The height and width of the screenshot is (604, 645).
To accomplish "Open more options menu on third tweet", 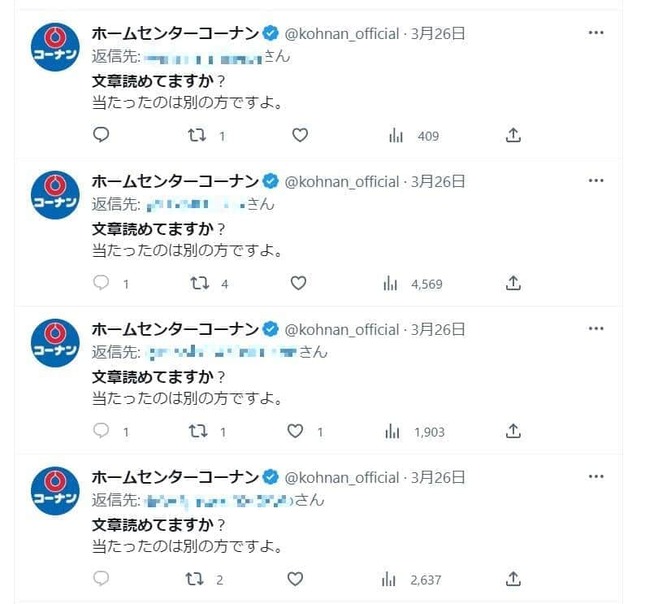I will [x=596, y=329].
